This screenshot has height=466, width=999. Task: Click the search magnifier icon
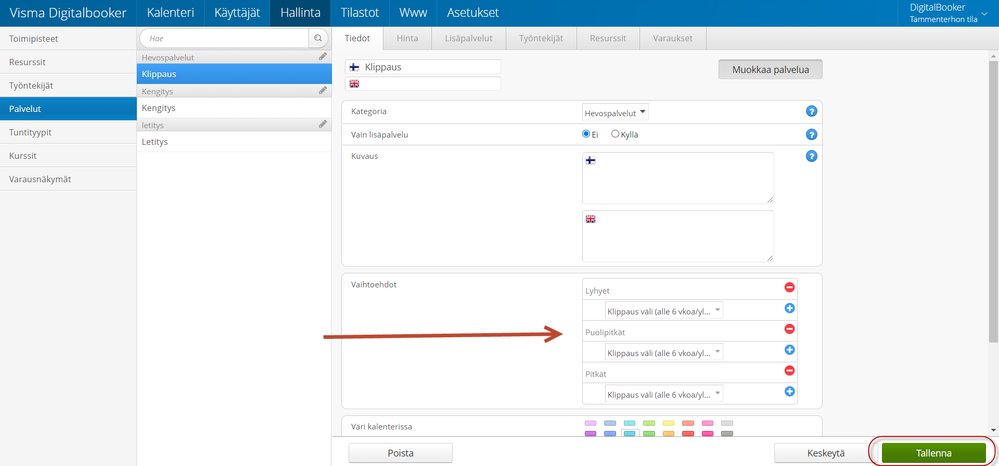coord(317,38)
